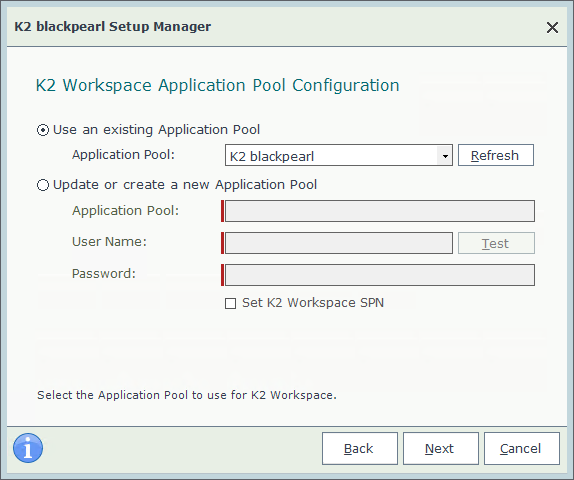Screen dimensions: 574x480
Task: Click the Test credentials button
Action: [x=496, y=243]
